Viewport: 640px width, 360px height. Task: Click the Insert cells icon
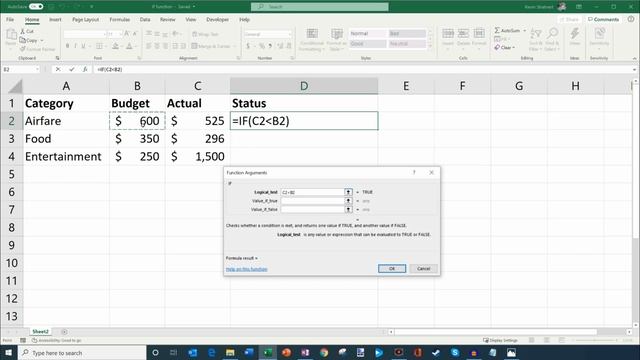[x=448, y=33]
